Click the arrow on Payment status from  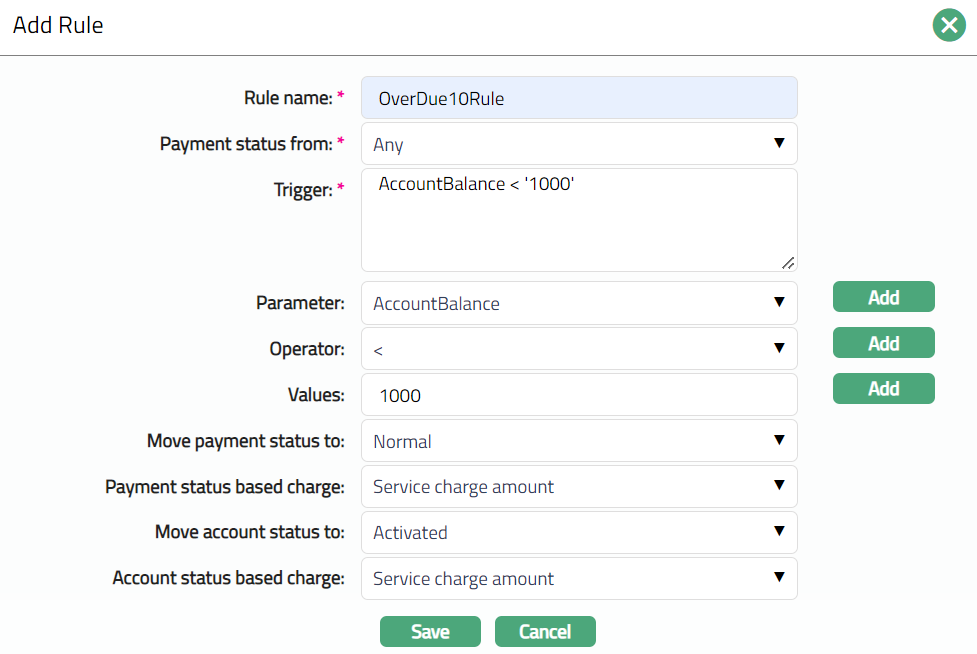coord(779,143)
